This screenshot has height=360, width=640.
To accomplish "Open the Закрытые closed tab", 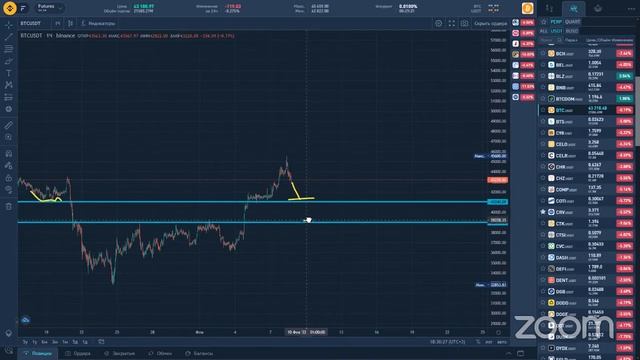I will pos(120,353).
